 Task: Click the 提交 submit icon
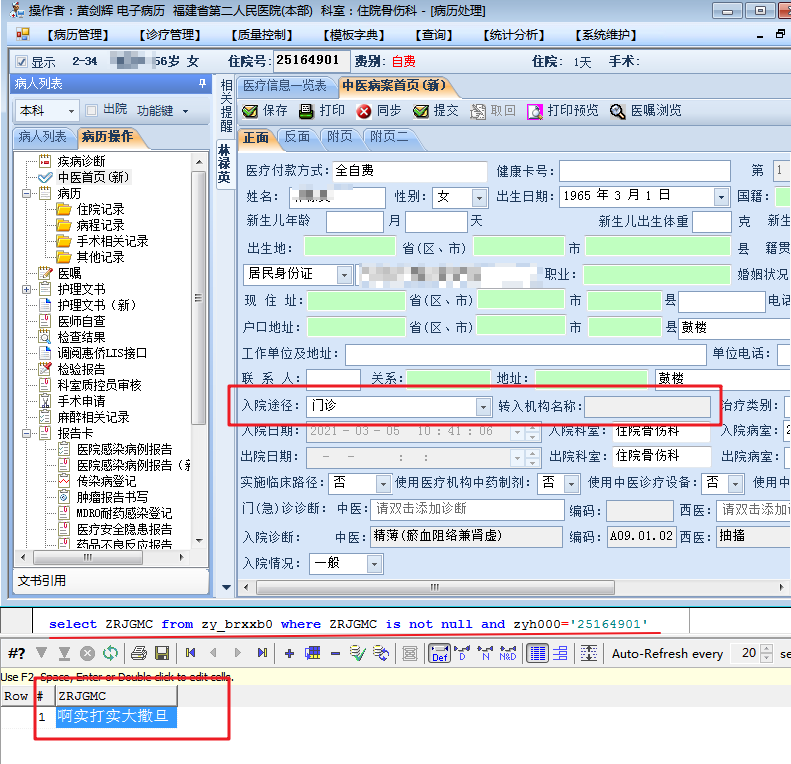(421, 111)
